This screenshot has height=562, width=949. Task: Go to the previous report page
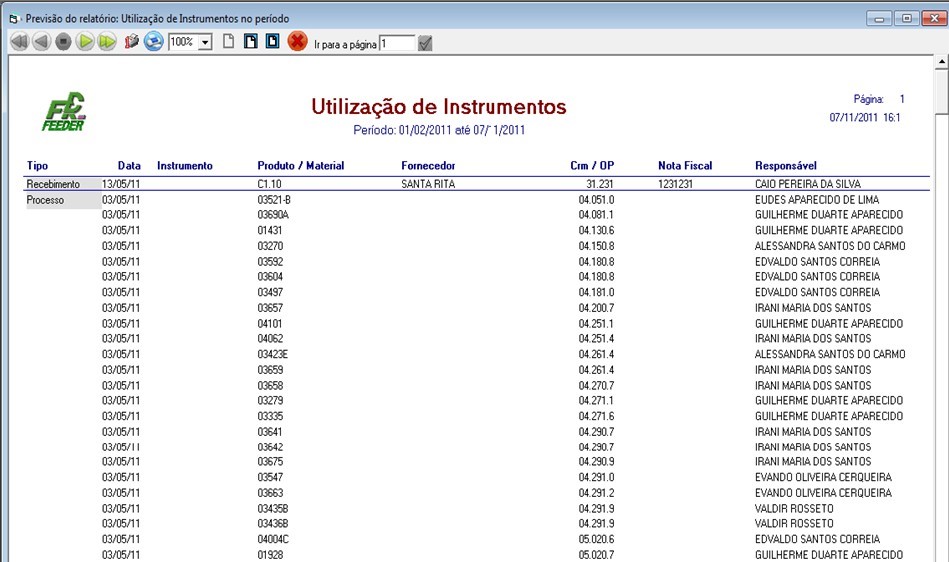pyautogui.click(x=42, y=42)
